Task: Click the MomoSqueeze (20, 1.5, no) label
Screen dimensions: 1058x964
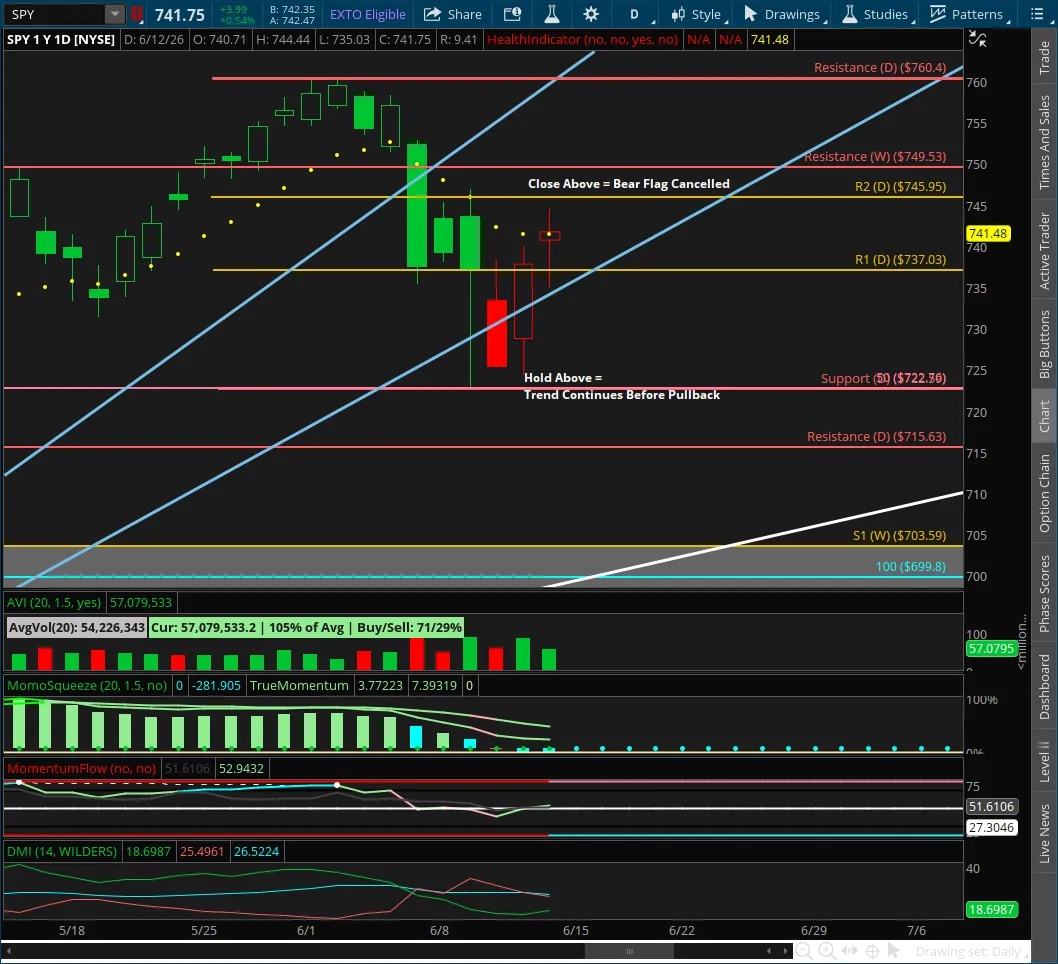Action: [x=87, y=685]
